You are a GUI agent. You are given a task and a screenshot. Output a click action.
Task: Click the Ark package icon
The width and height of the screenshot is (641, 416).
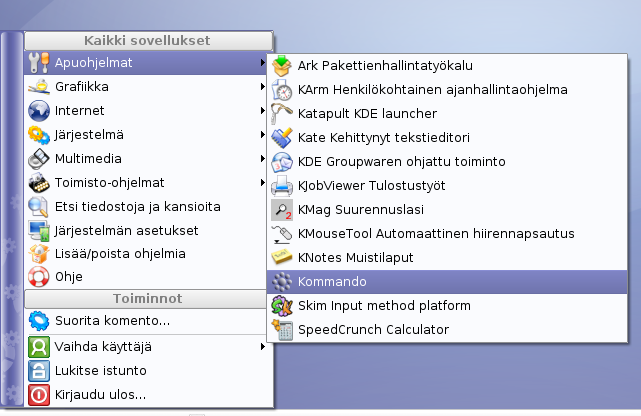282,66
